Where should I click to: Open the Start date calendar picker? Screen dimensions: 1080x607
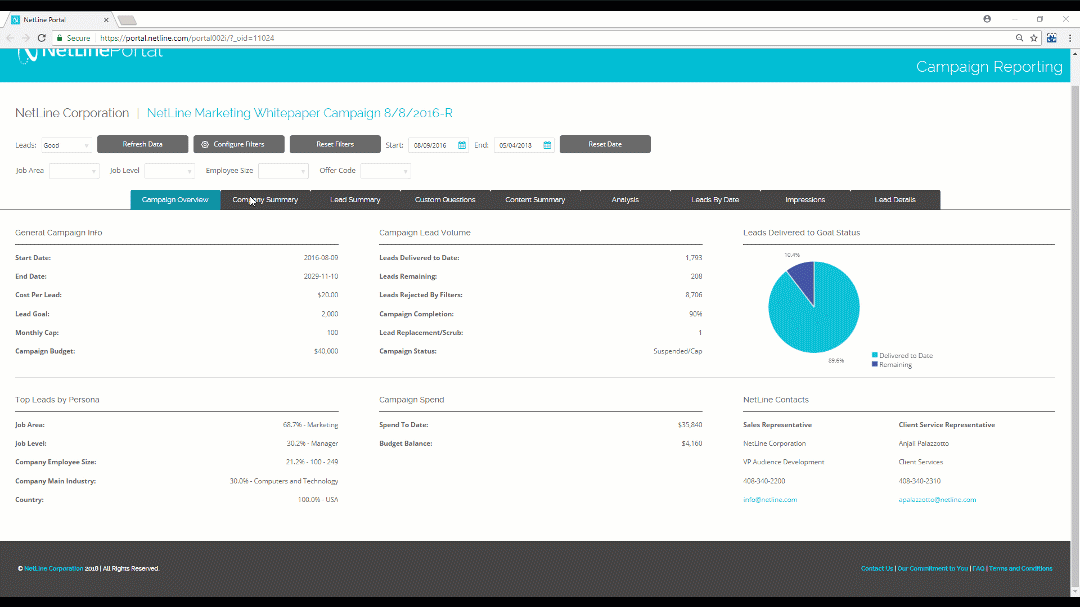tap(462, 145)
